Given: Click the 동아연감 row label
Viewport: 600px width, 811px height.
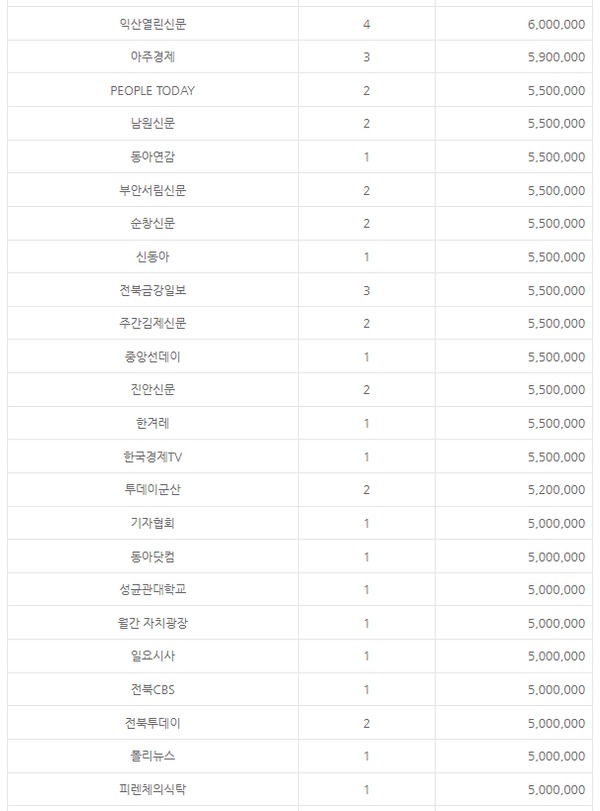Looking at the screenshot, I should (152, 157).
